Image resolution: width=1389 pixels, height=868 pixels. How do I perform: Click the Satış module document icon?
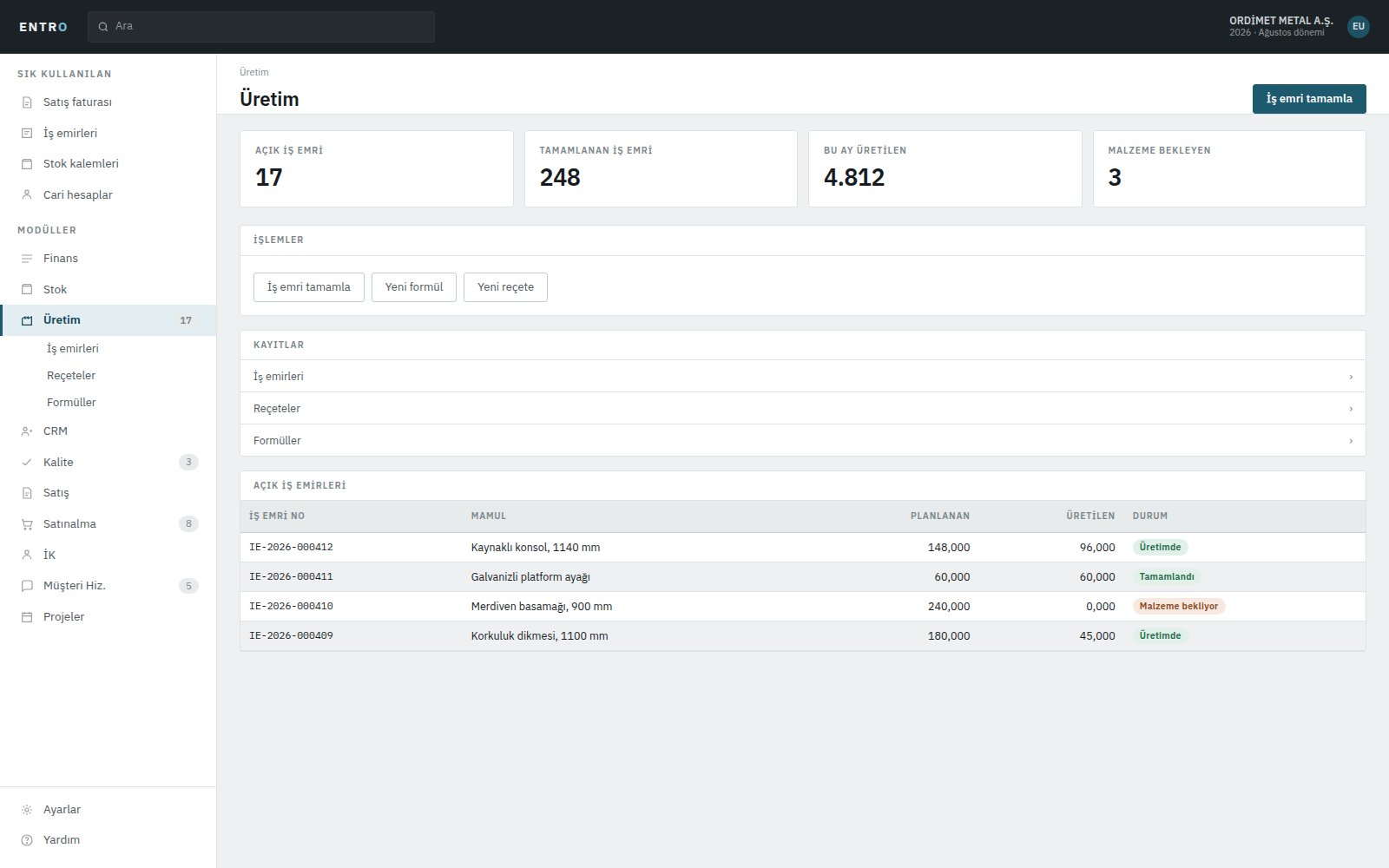pos(27,493)
